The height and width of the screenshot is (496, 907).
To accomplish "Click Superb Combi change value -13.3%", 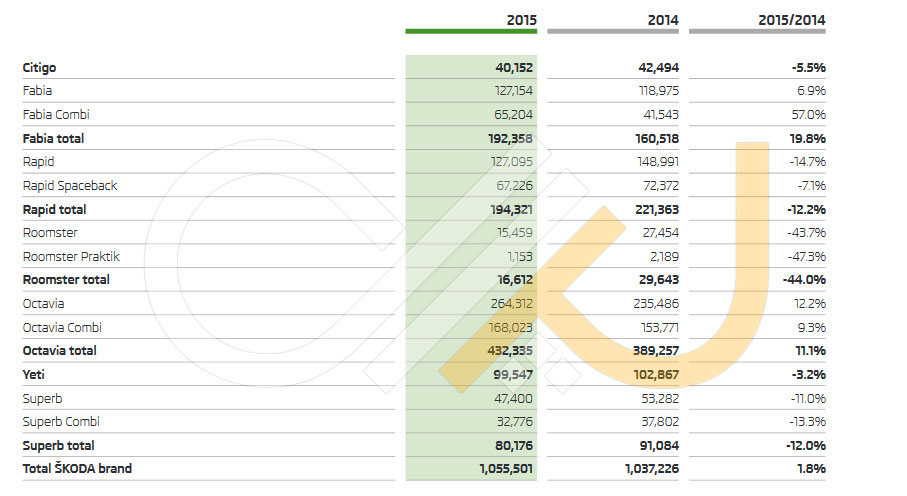I will (x=808, y=422).
